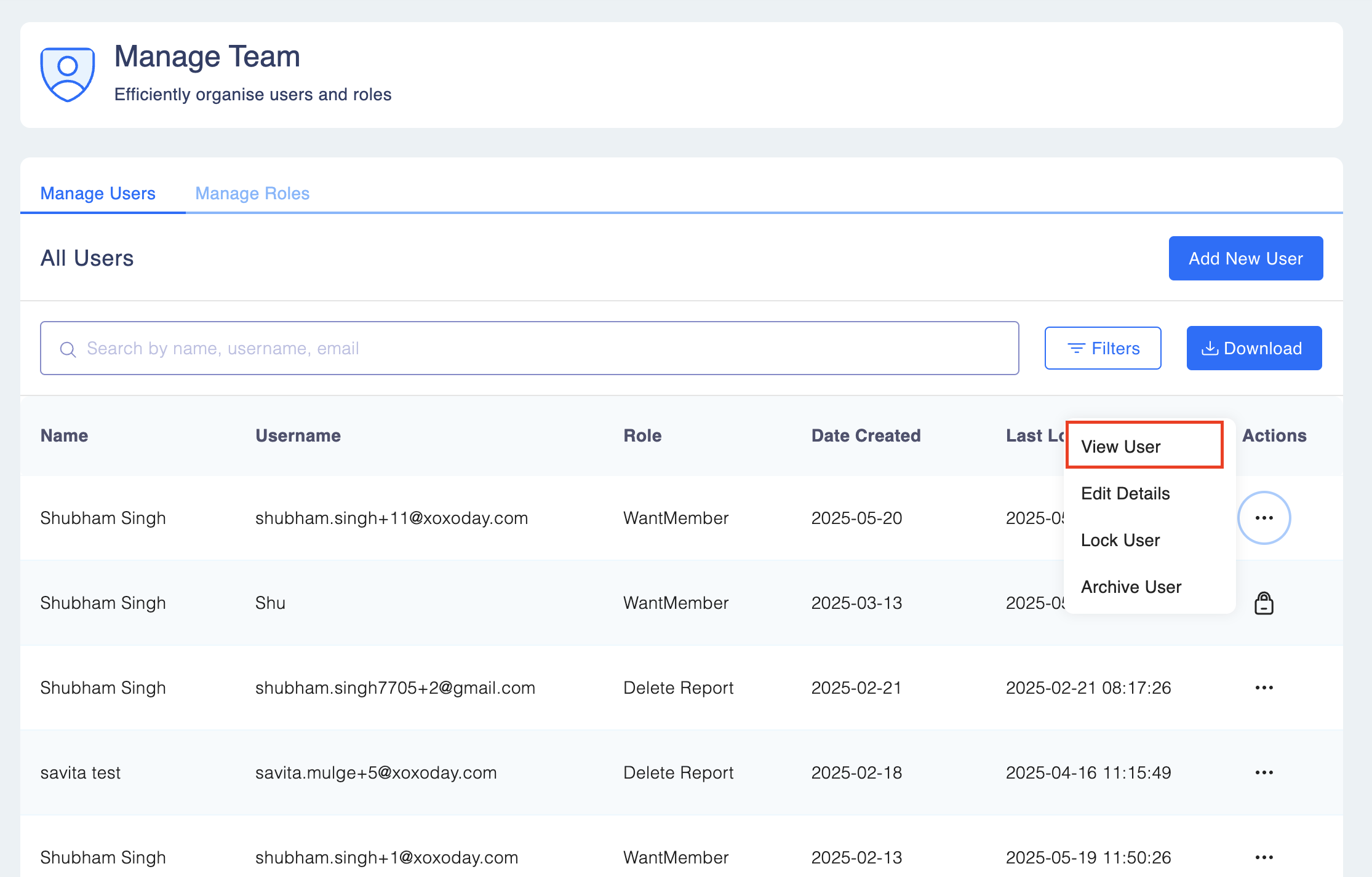Choose Archive User from the menu
The width and height of the screenshot is (1372, 877).
click(x=1131, y=587)
